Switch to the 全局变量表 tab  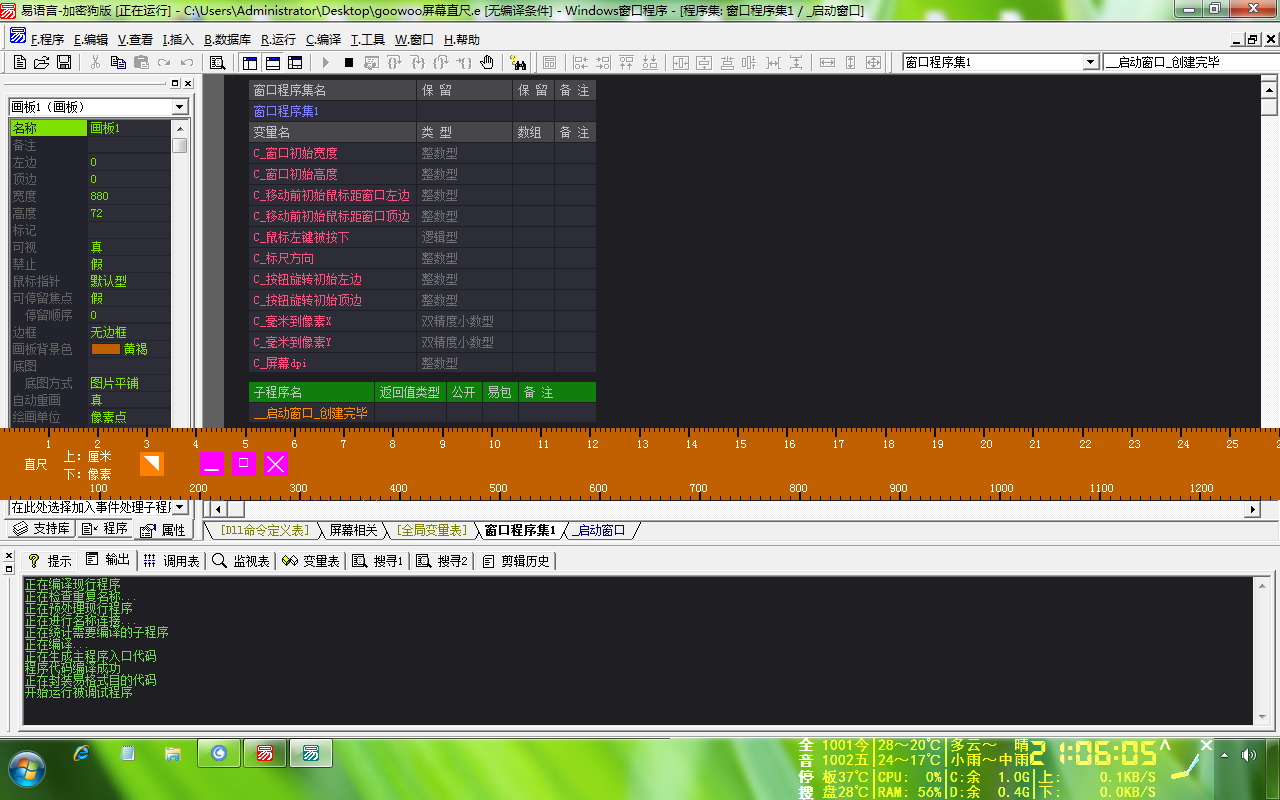click(431, 530)
